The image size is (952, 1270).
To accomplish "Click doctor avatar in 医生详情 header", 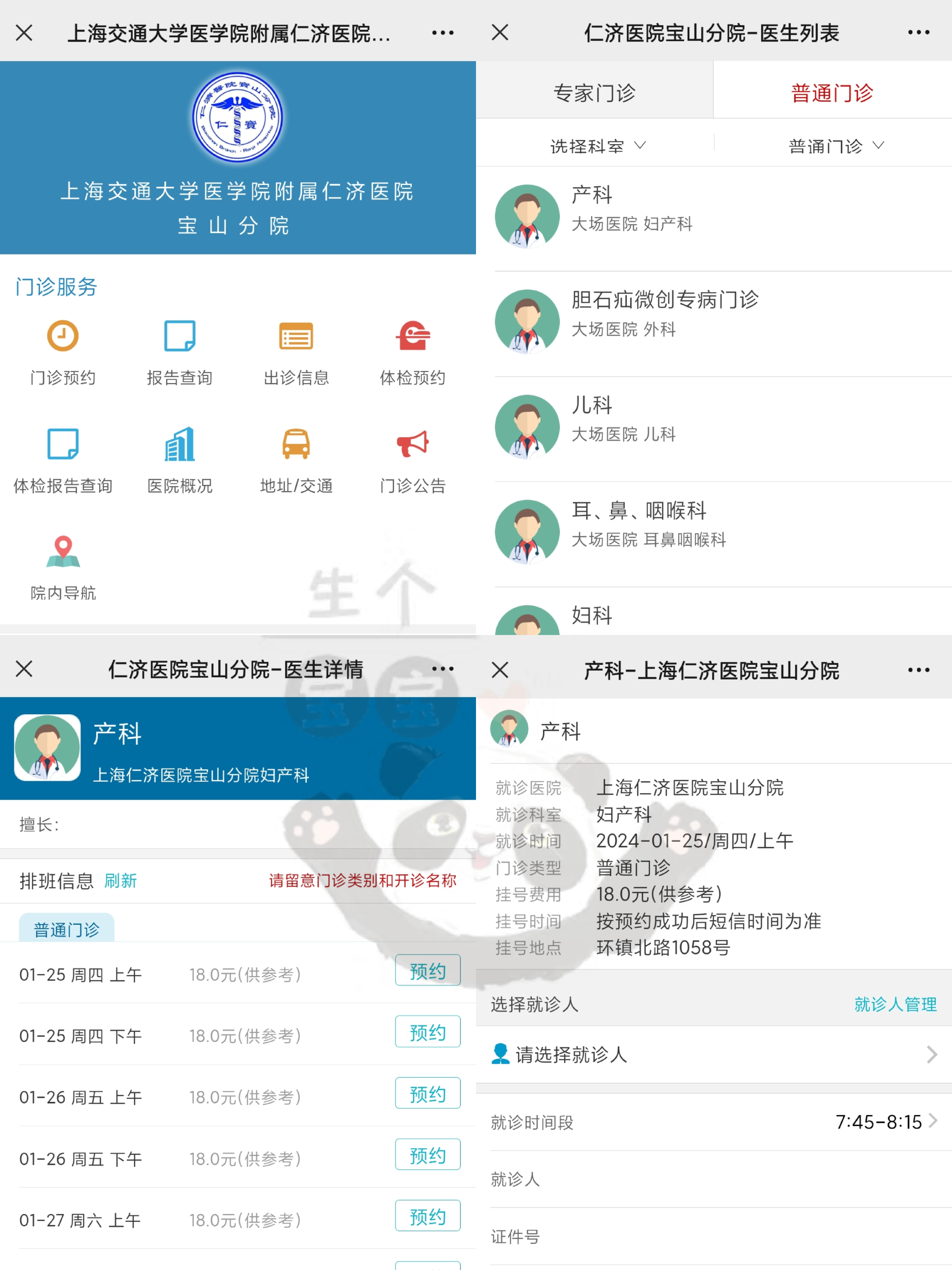I will 47,748.
